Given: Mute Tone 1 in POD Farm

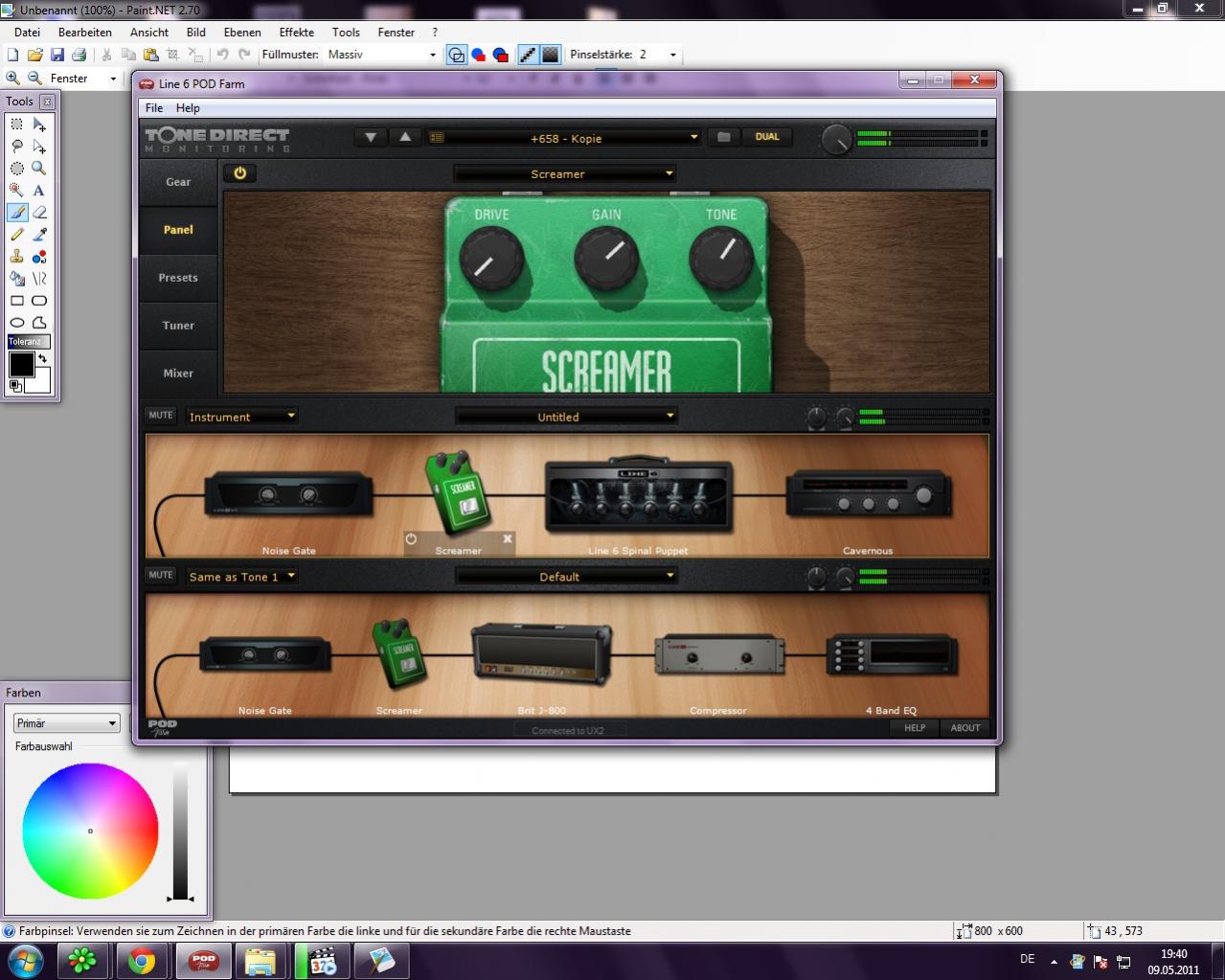Looking at the screenshot, I should [x=161, y=416].
